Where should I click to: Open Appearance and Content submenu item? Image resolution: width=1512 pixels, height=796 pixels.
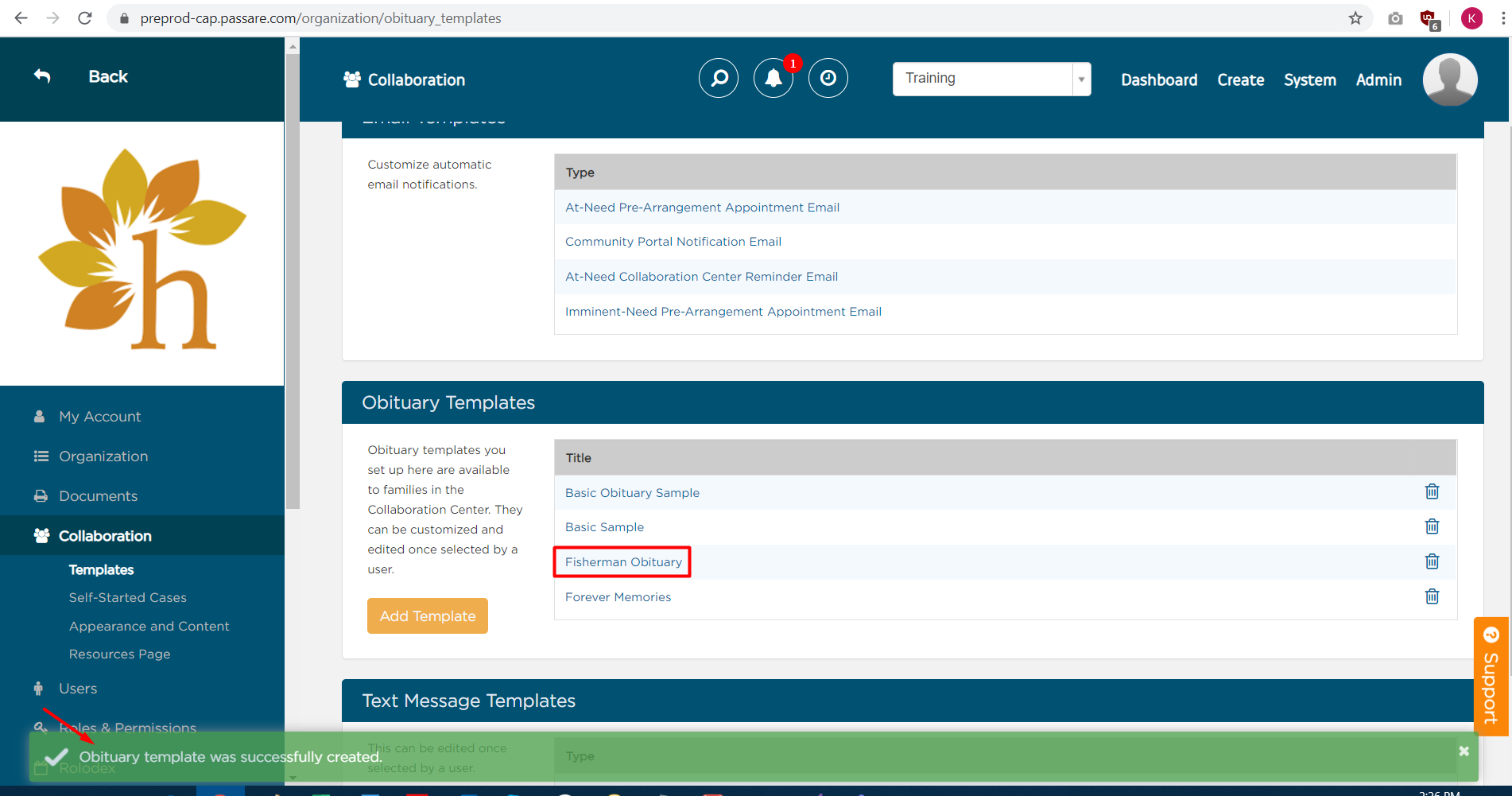pos(149,626)
